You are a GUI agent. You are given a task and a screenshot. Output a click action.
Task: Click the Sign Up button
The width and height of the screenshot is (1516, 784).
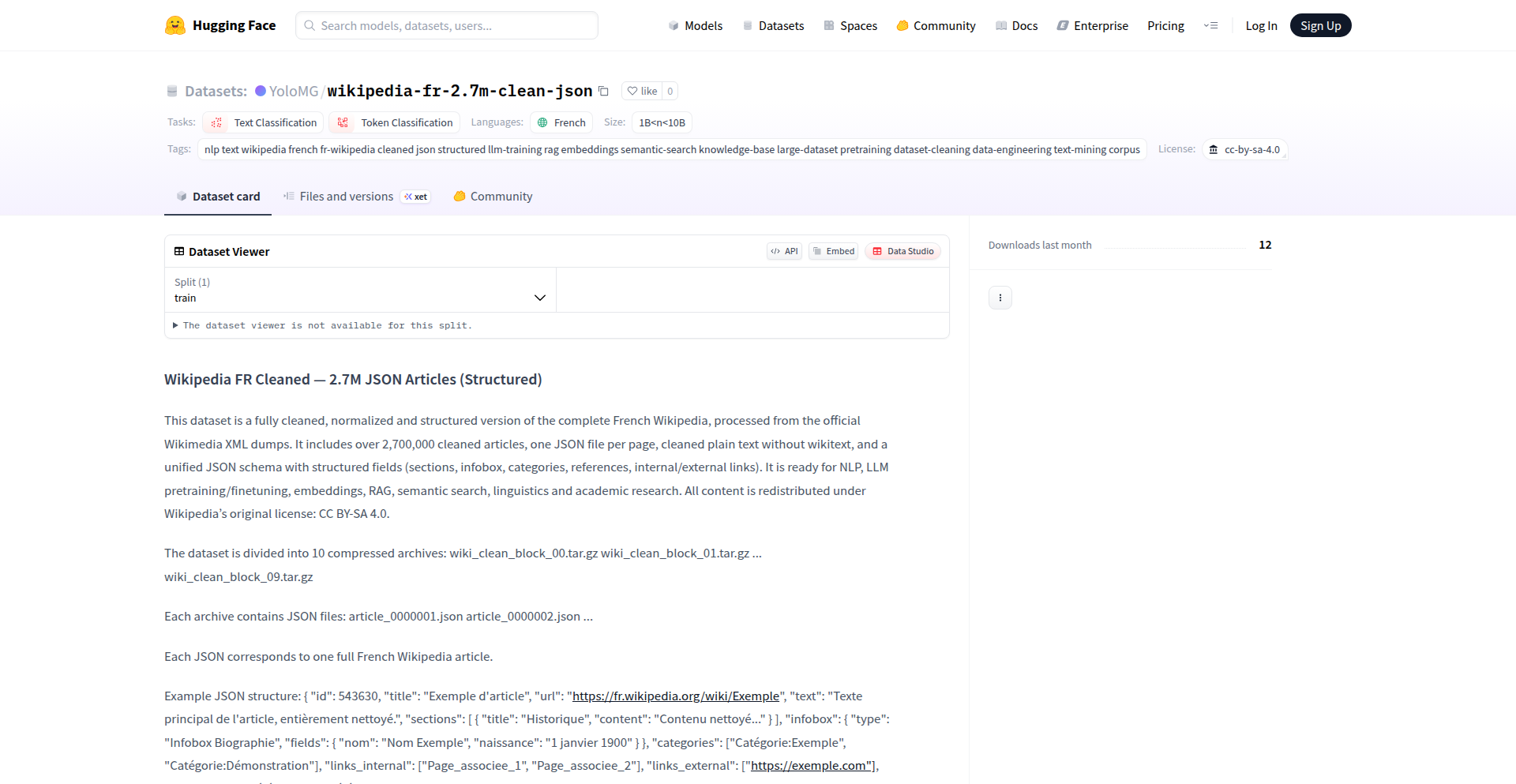1320,24
